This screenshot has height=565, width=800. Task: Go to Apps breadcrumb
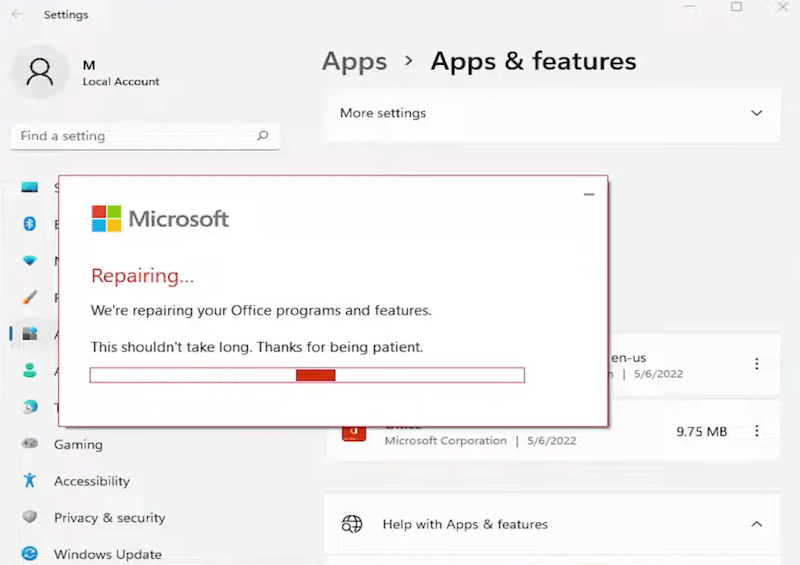click(x=355, y=61)
